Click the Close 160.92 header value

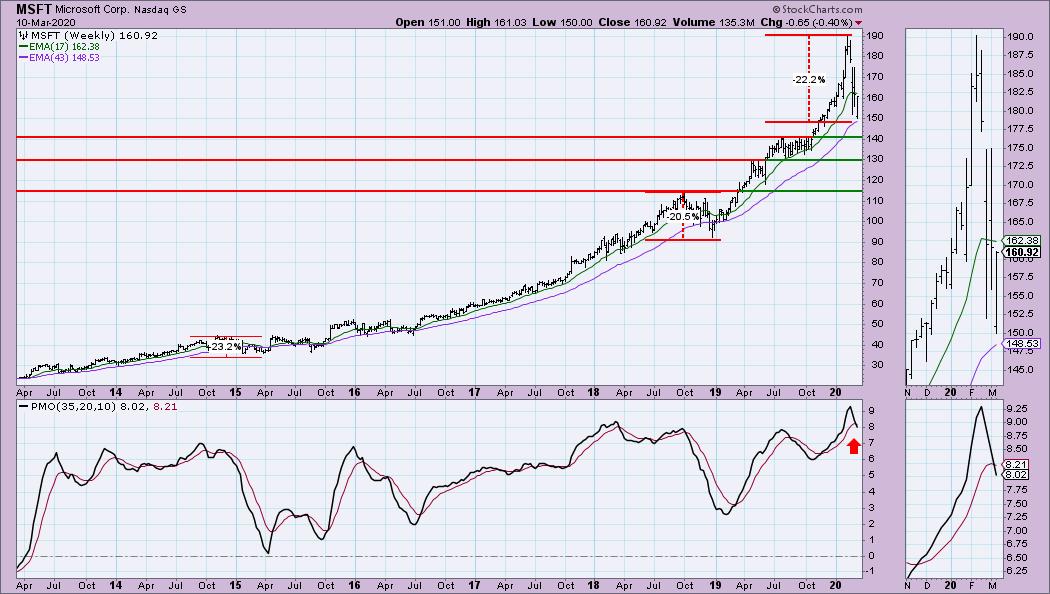tap(632, 22)
